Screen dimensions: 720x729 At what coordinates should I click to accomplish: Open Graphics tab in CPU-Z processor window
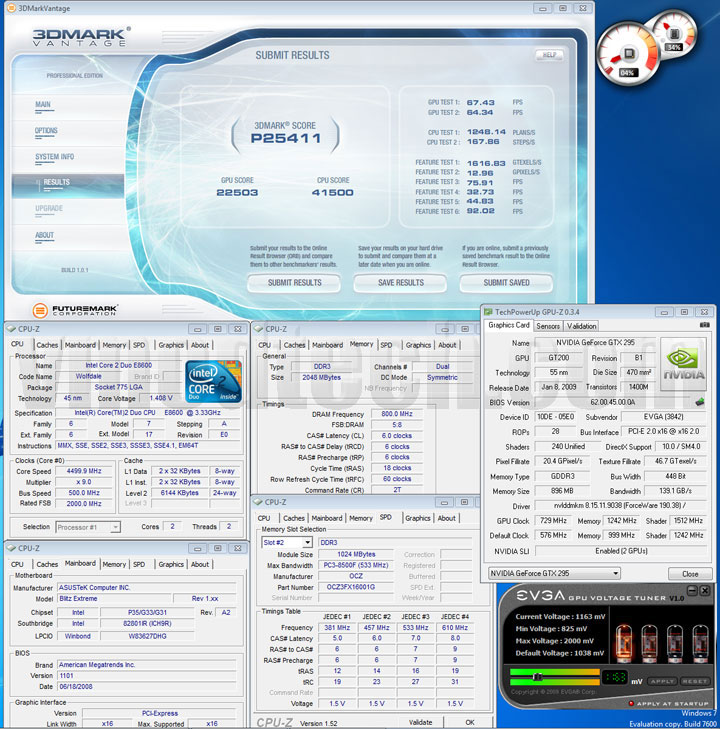pyautogui.click(x=171, y=345)
